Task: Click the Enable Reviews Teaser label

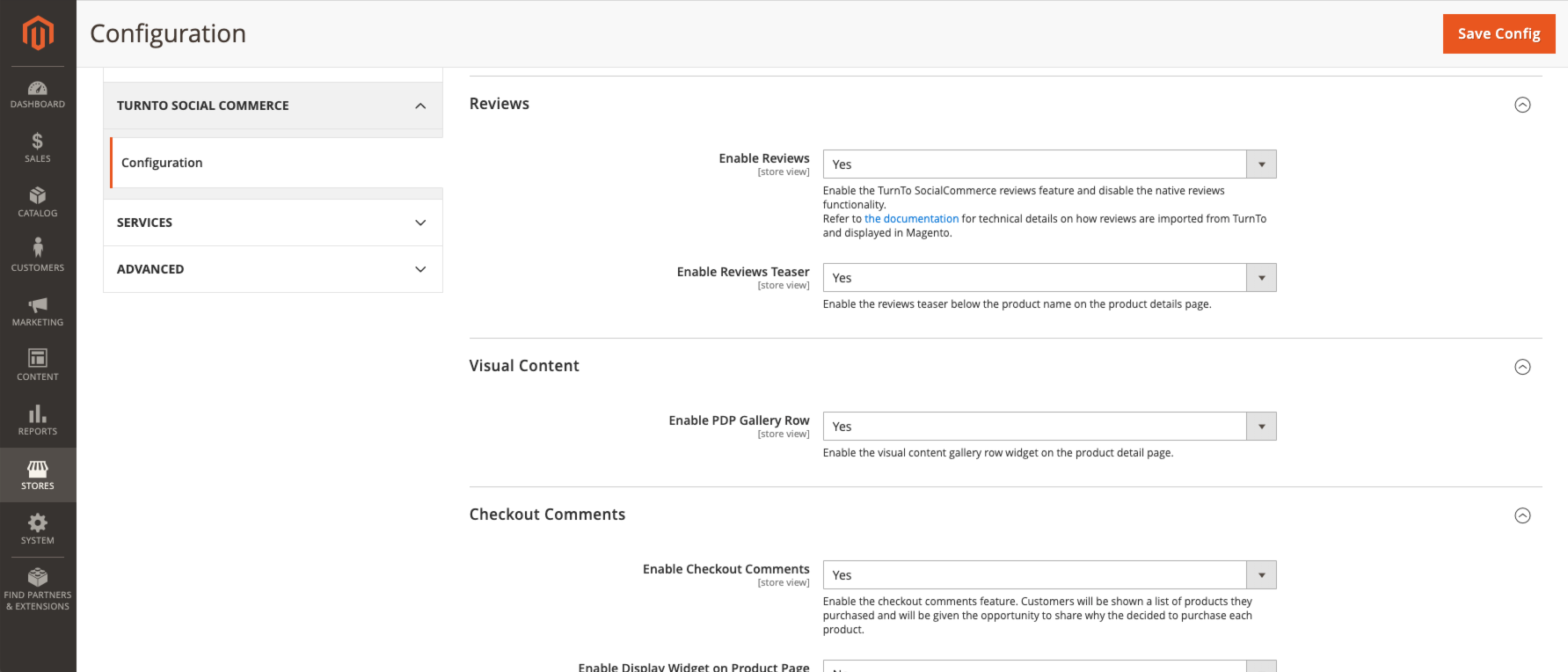Action: (x=743, y=272)
